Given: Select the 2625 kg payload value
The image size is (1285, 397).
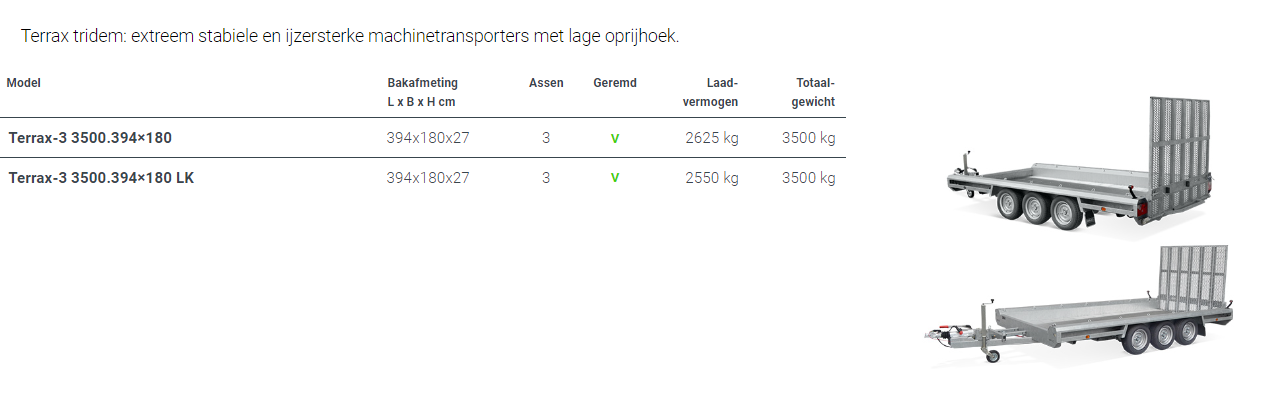Looking at the screenshot, I should tap(712, 138).
